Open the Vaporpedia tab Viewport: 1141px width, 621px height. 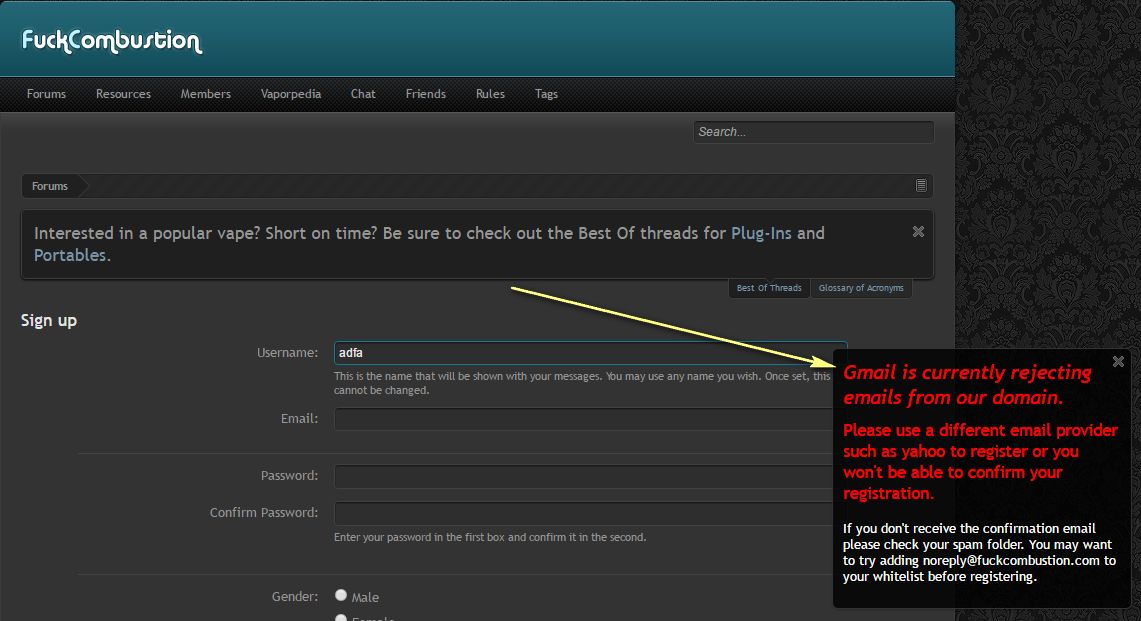pyautogui.click(x=291, y=94)
